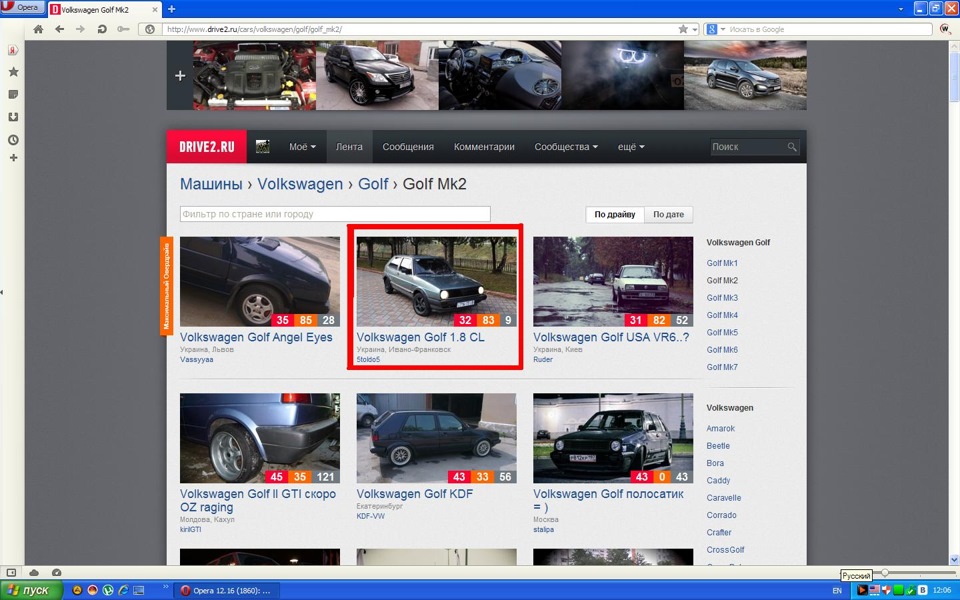Open the Лента tab
This screenshot has height=600, width=960.
(x=349, y=147)
